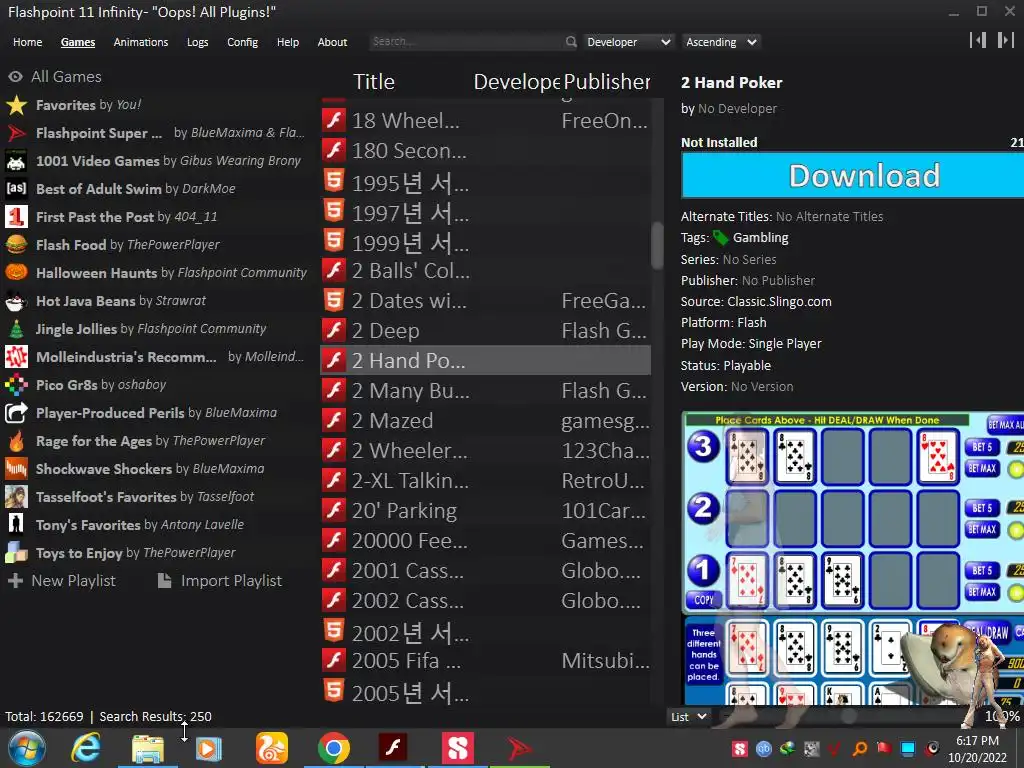Select the 2 Mazed game row
The height and width of the screenshot is (768, 1024).
485,421
